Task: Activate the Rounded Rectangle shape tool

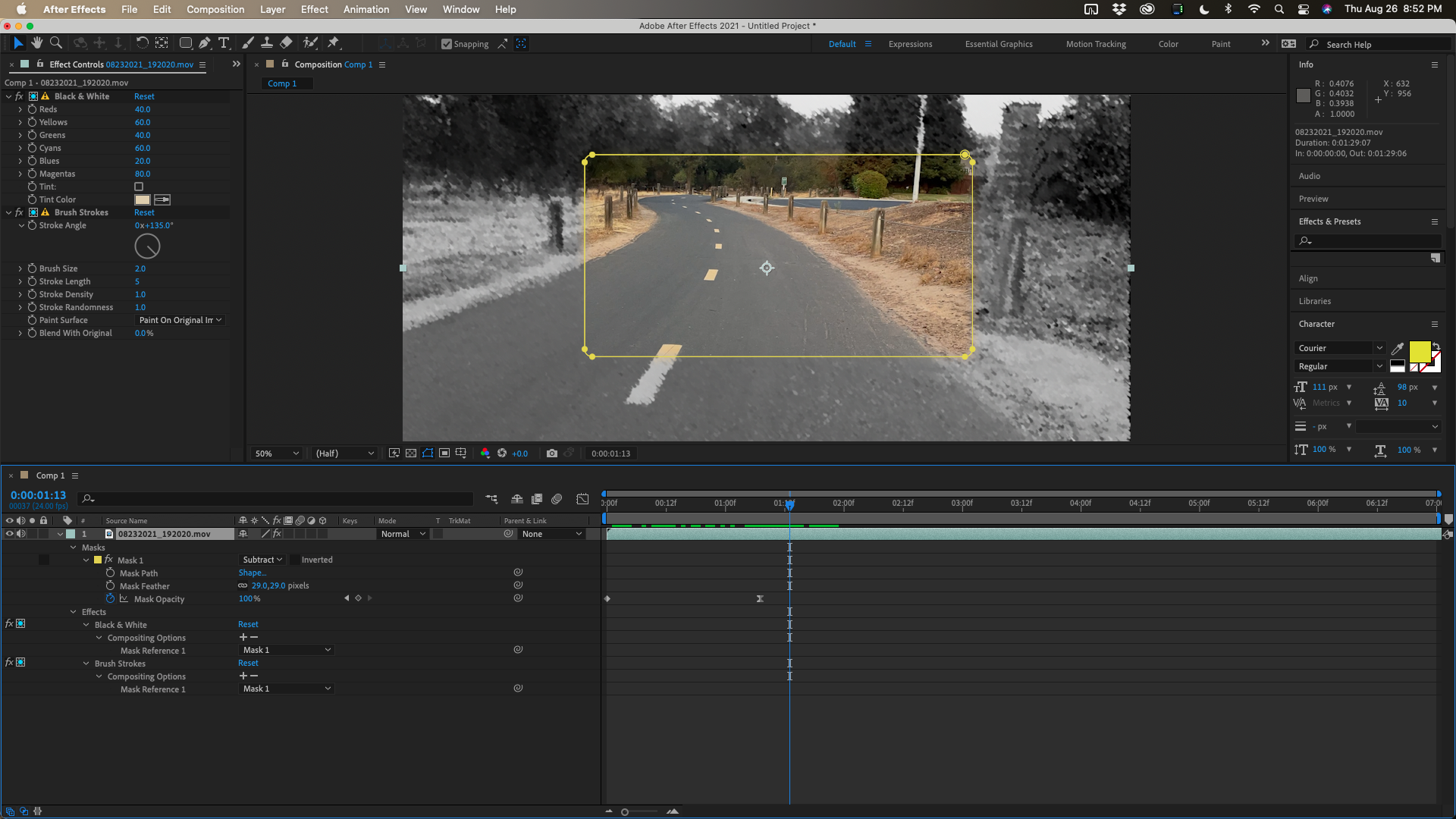Action: click(x=185, y=43)
